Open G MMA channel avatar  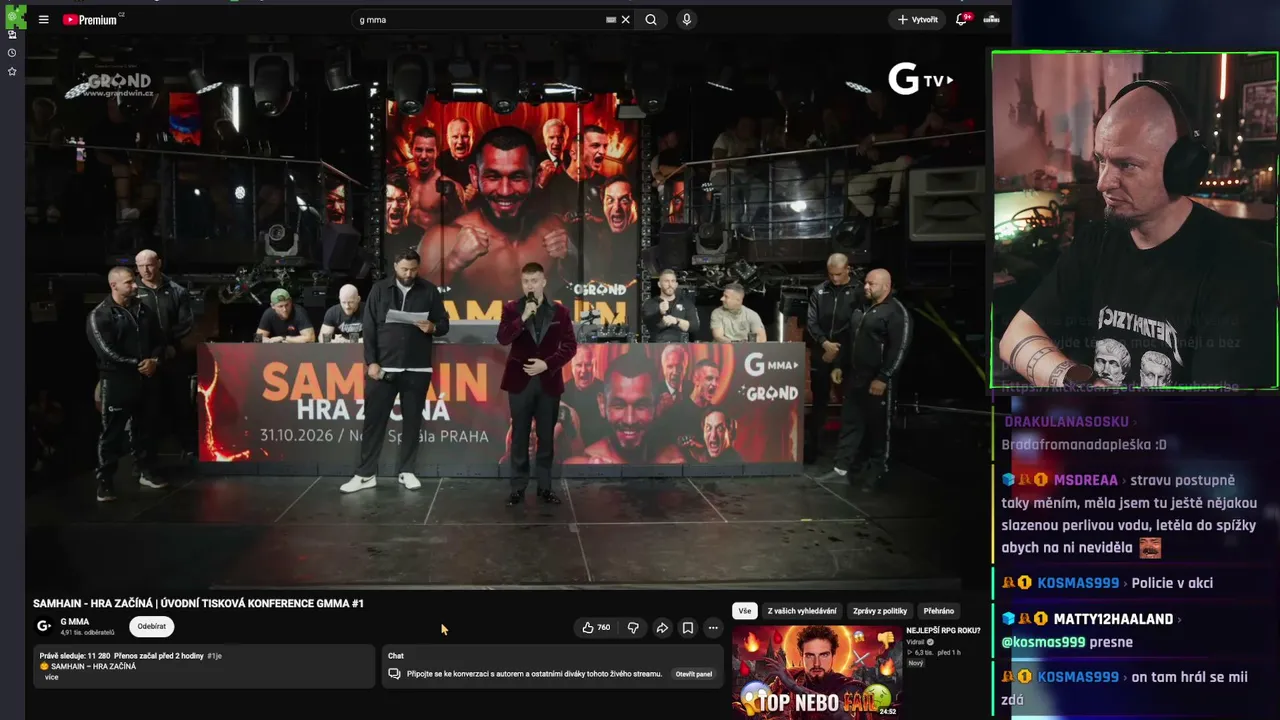(x=44, y=626)
